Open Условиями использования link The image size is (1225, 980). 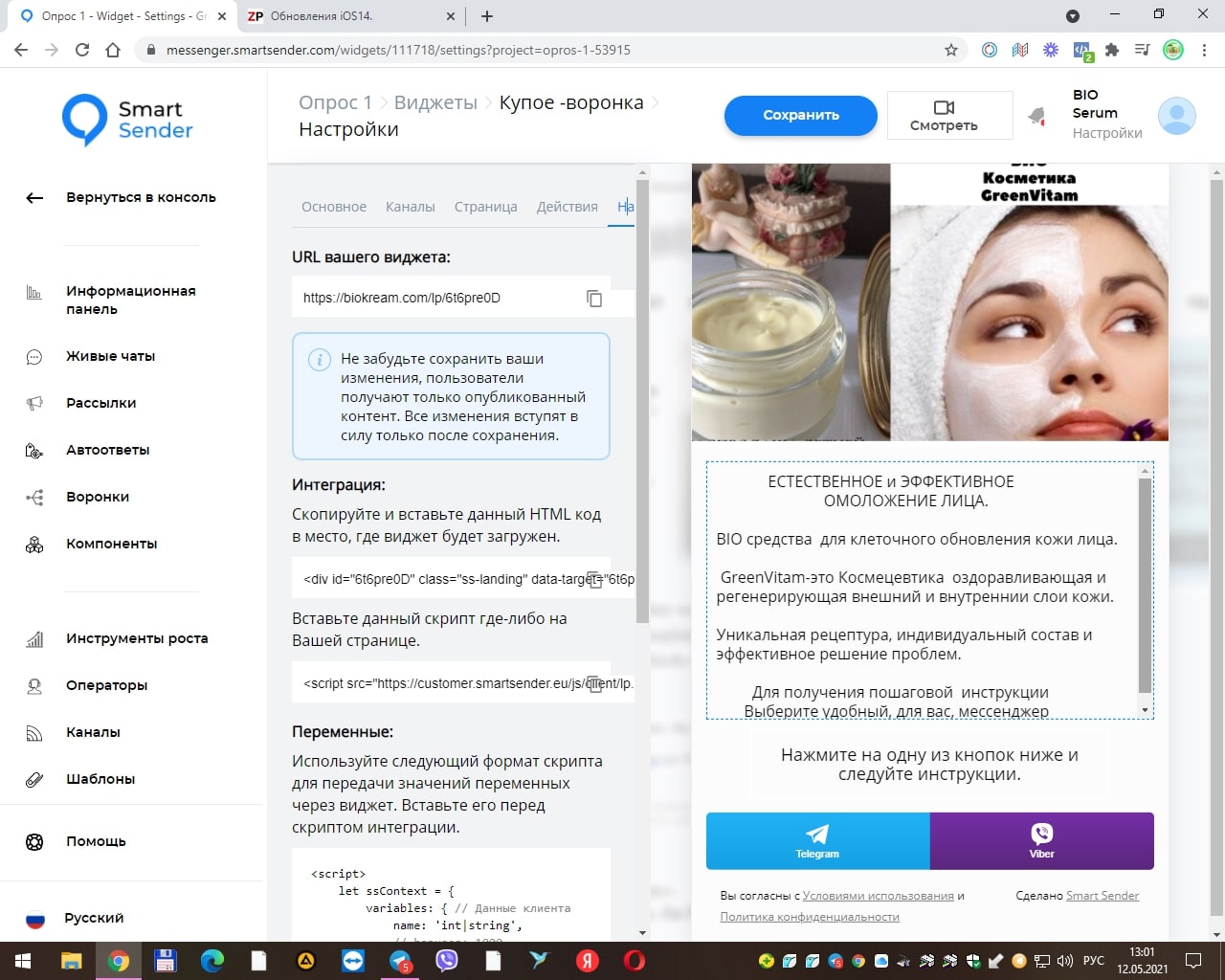[x=878, y=896]
